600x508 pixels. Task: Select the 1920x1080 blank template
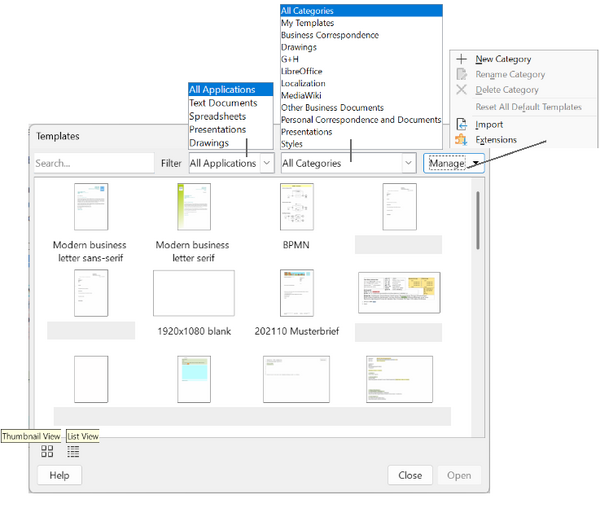click(194, 293)
